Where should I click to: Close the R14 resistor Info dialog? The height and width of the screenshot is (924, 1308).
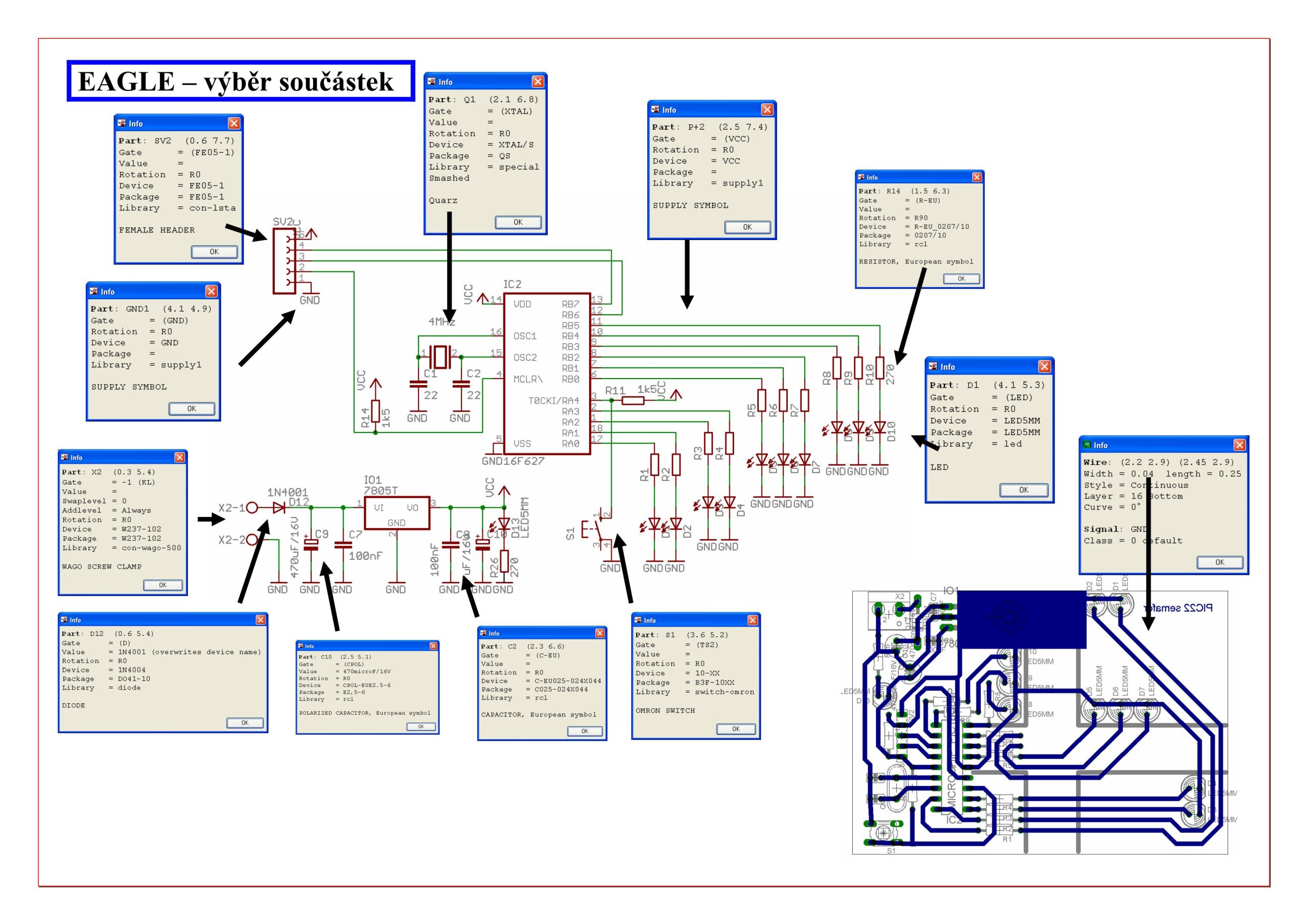click(976, 177)
